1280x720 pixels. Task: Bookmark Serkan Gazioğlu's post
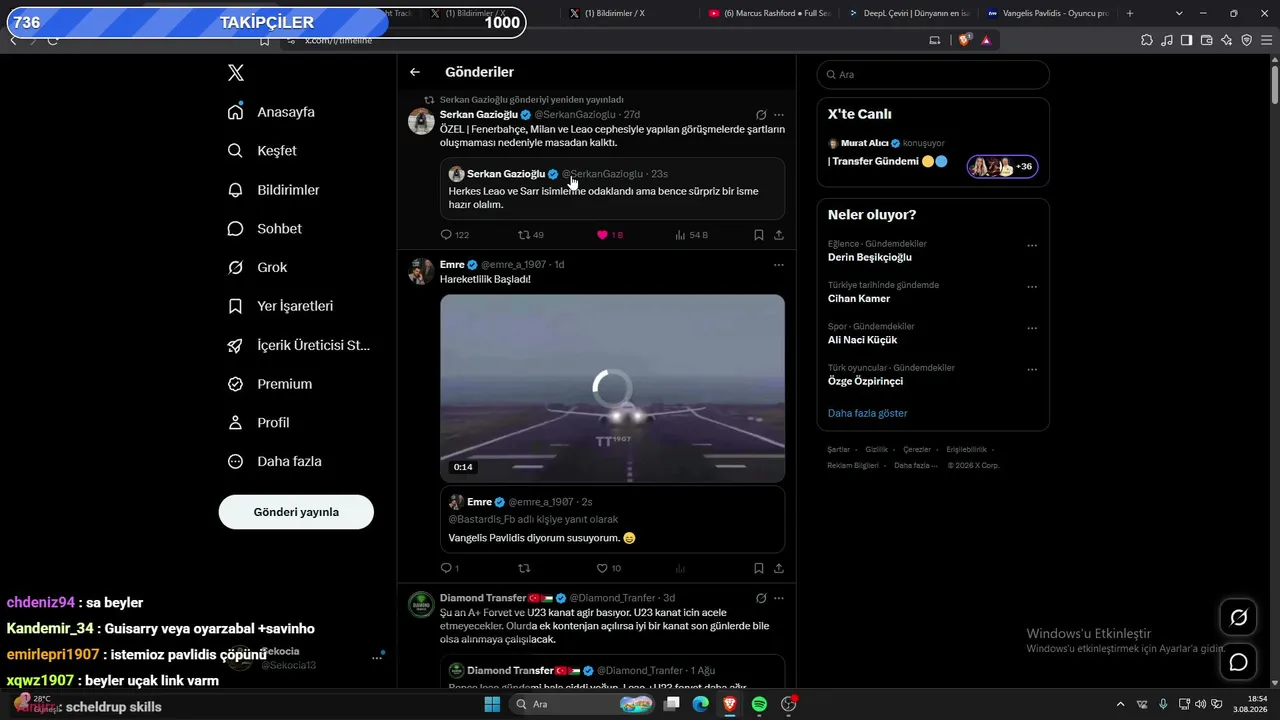pyautogui.click(x=759, y=235)
